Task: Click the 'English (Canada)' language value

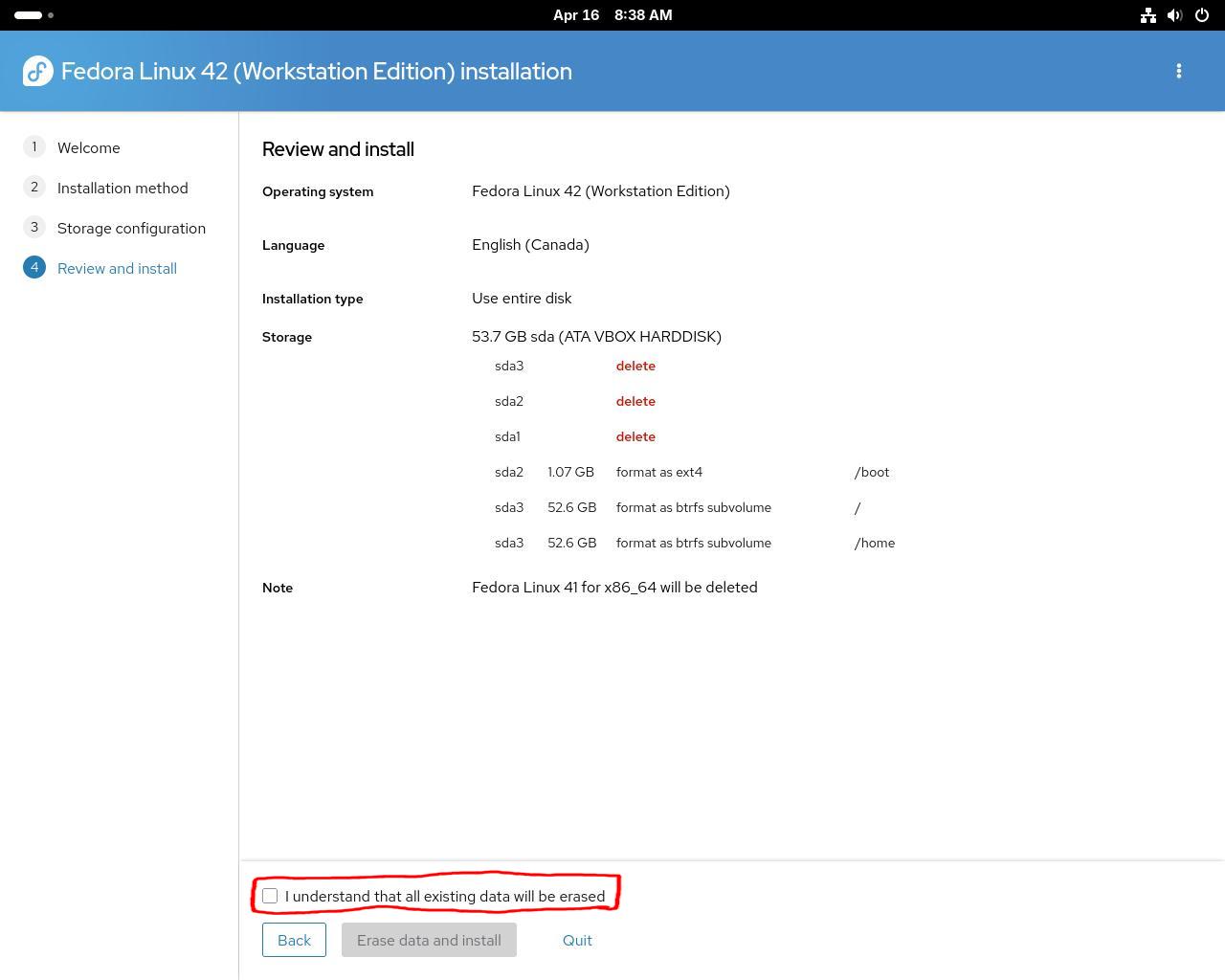Action: tap(530, 245)
